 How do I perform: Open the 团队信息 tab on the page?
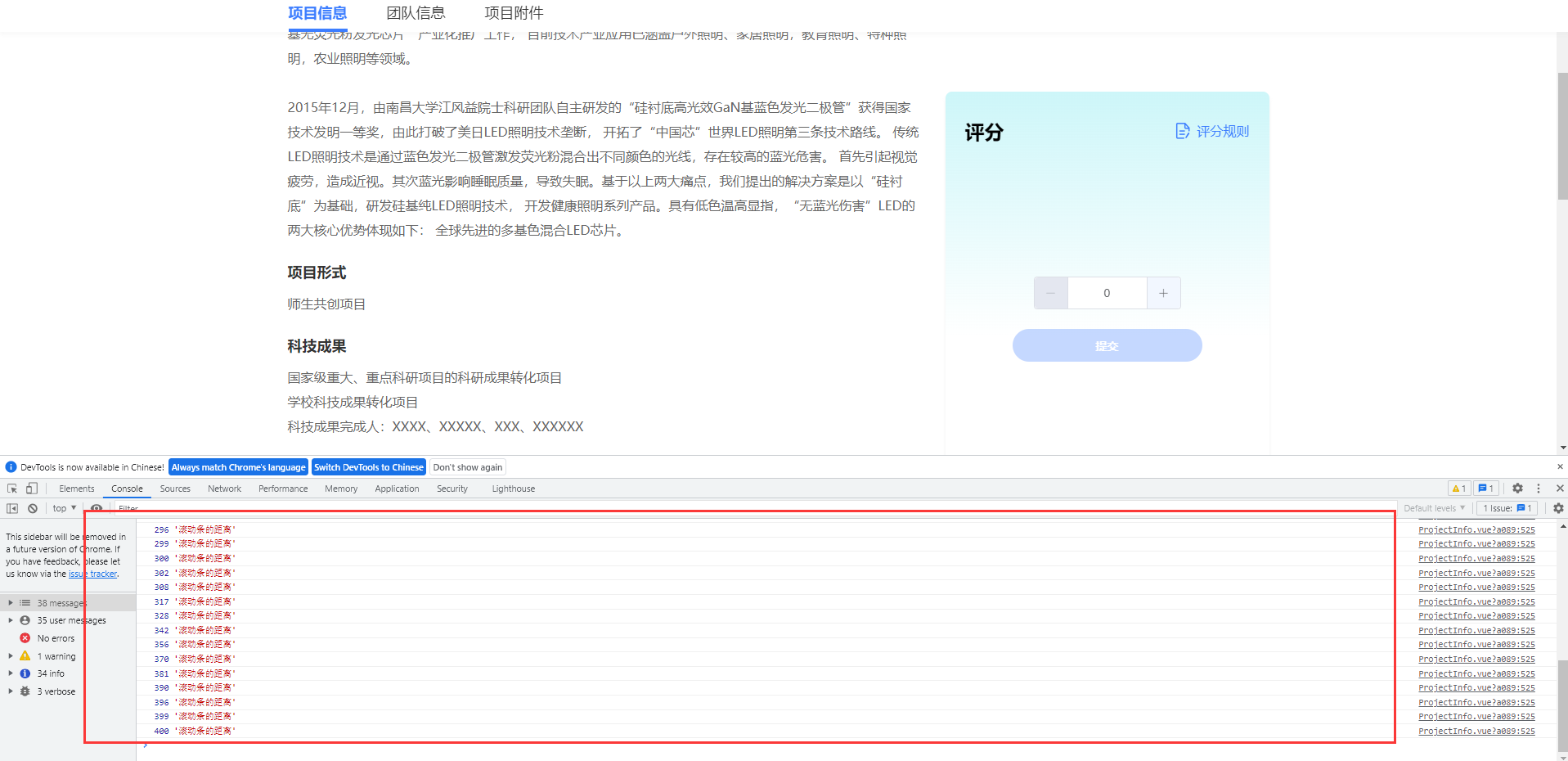click(x=416, y=13)
